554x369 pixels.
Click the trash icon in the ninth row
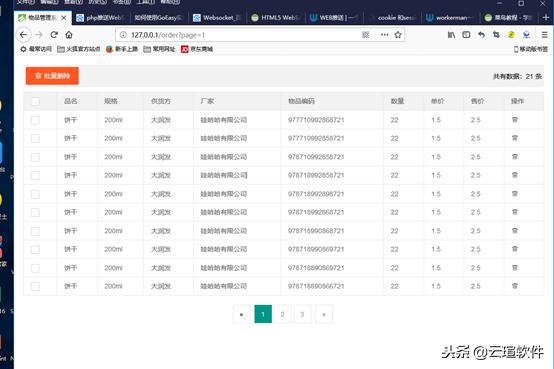(x=515, y=268)
